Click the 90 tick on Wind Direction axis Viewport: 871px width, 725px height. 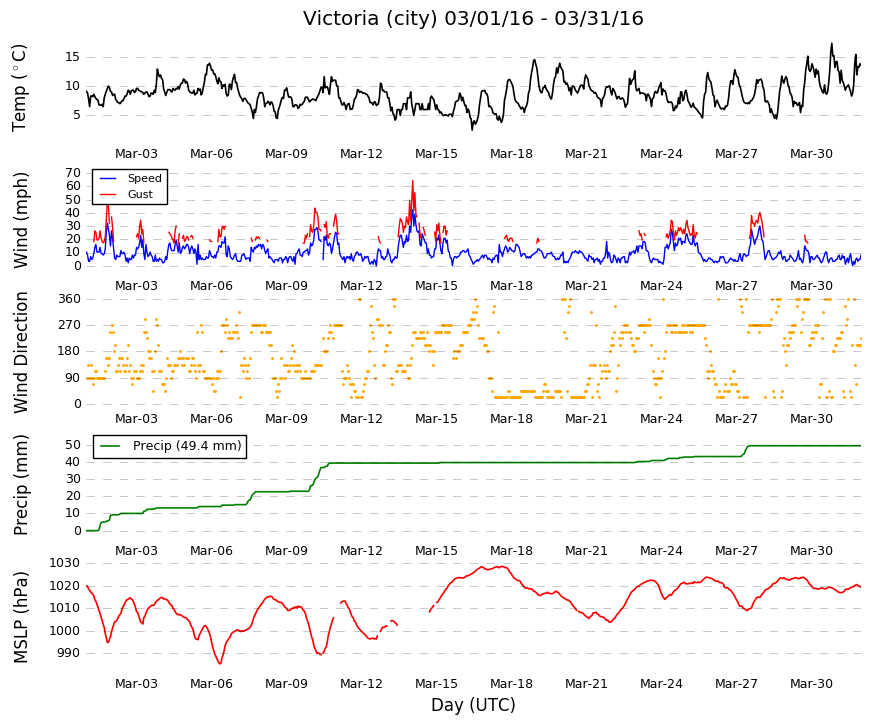click(73, 378)
